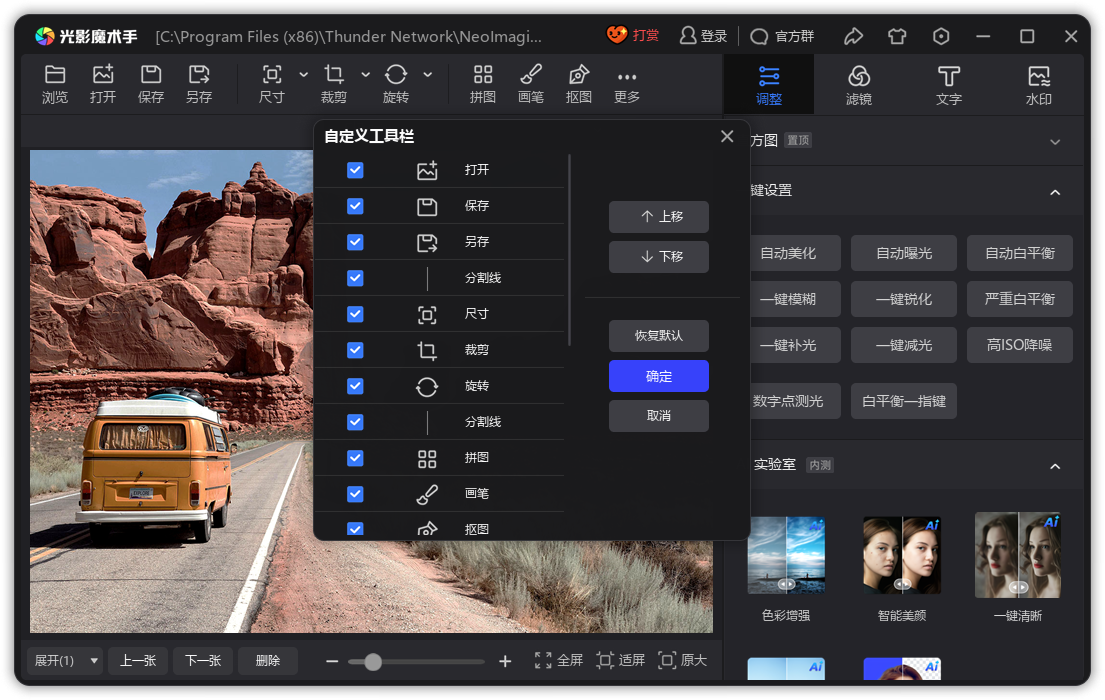Toggle the 尺寸 checkbox in custom toolbar list
This screenshot has height=700, width=1105.
[355, 314]
